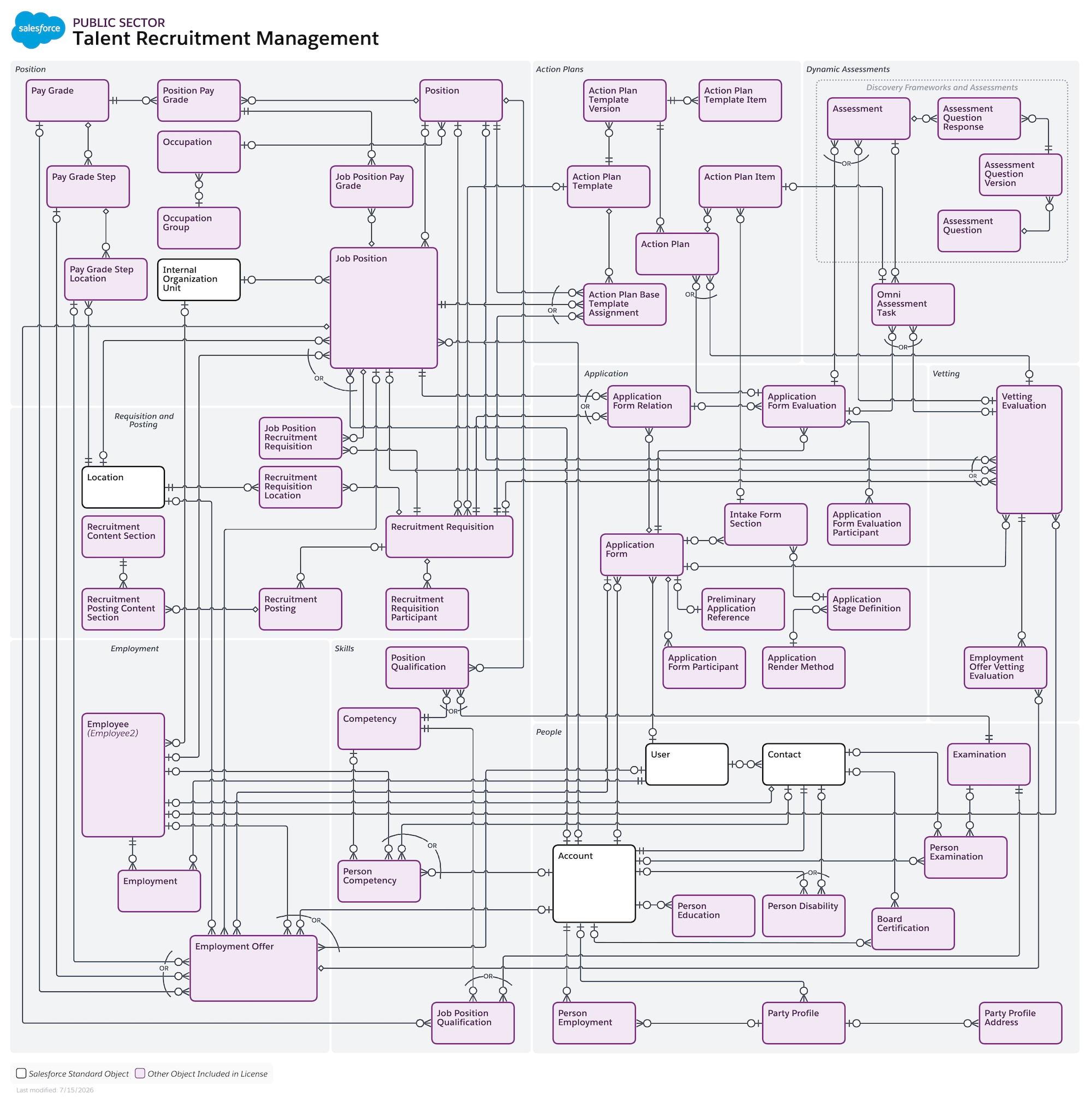This screenshot has width=1092, height=1105.
Task: Select the Party Profile Address entity
Action: click(1020, 1023)
